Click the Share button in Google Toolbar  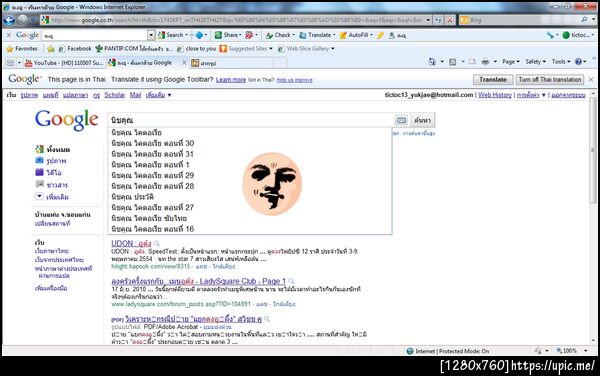tap(228, 35)
